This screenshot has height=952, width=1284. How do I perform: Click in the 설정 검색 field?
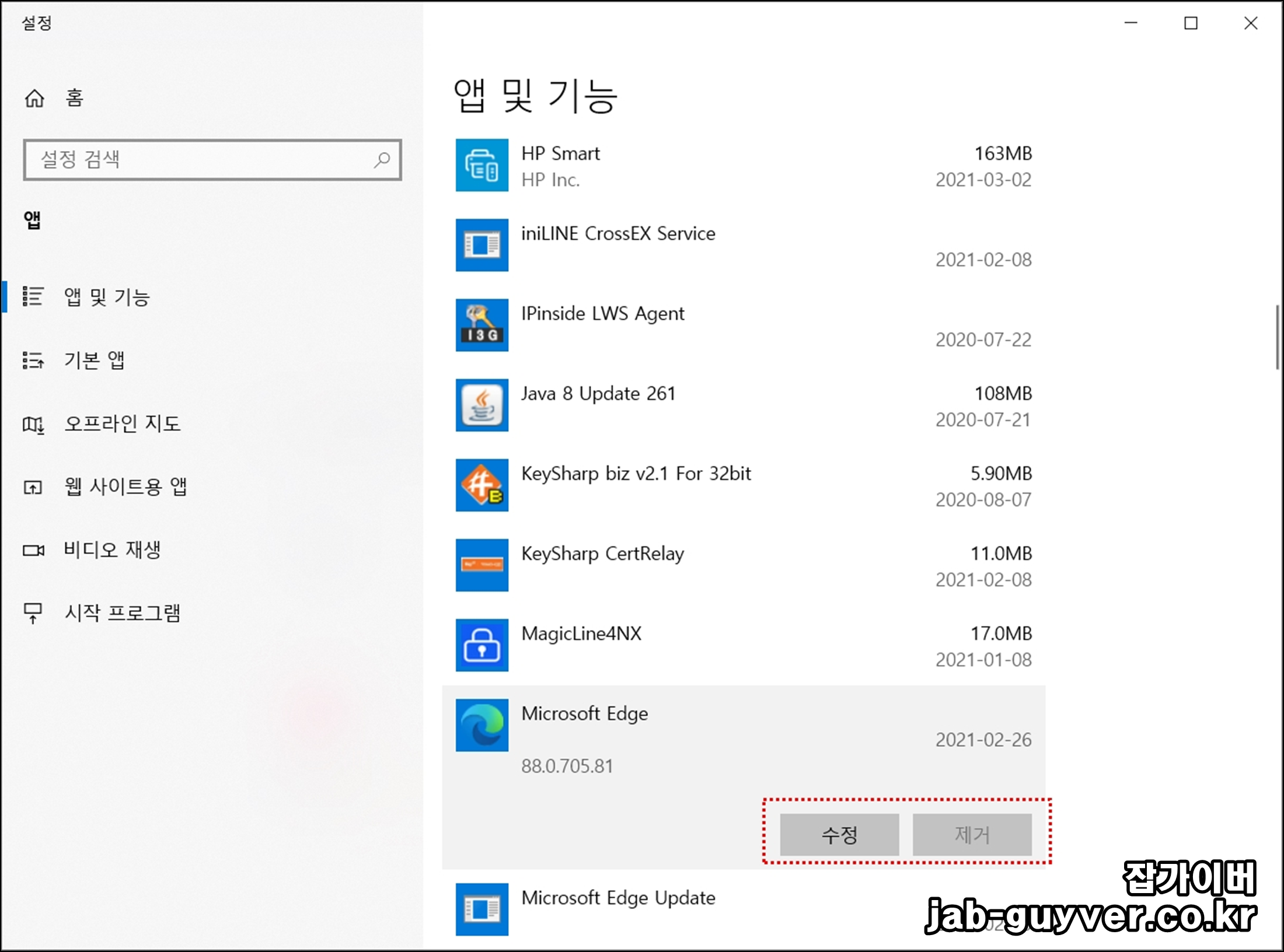198,159
